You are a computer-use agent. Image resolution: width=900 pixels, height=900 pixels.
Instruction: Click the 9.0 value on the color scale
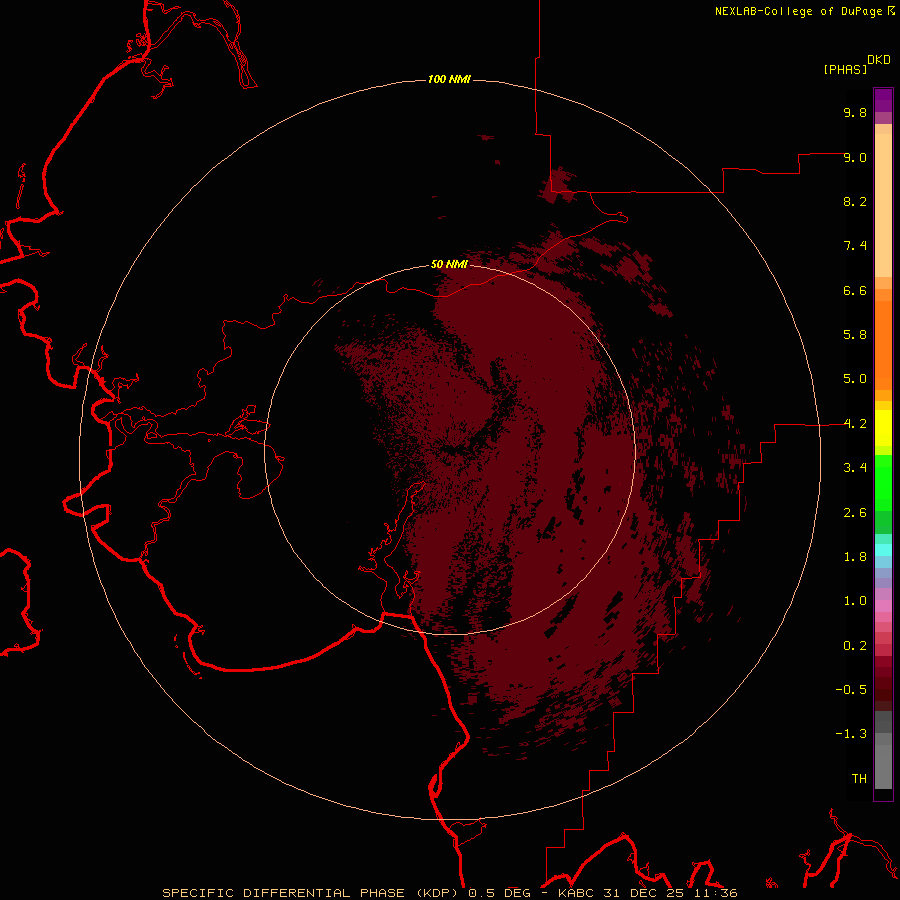click(x=855, y=157)
